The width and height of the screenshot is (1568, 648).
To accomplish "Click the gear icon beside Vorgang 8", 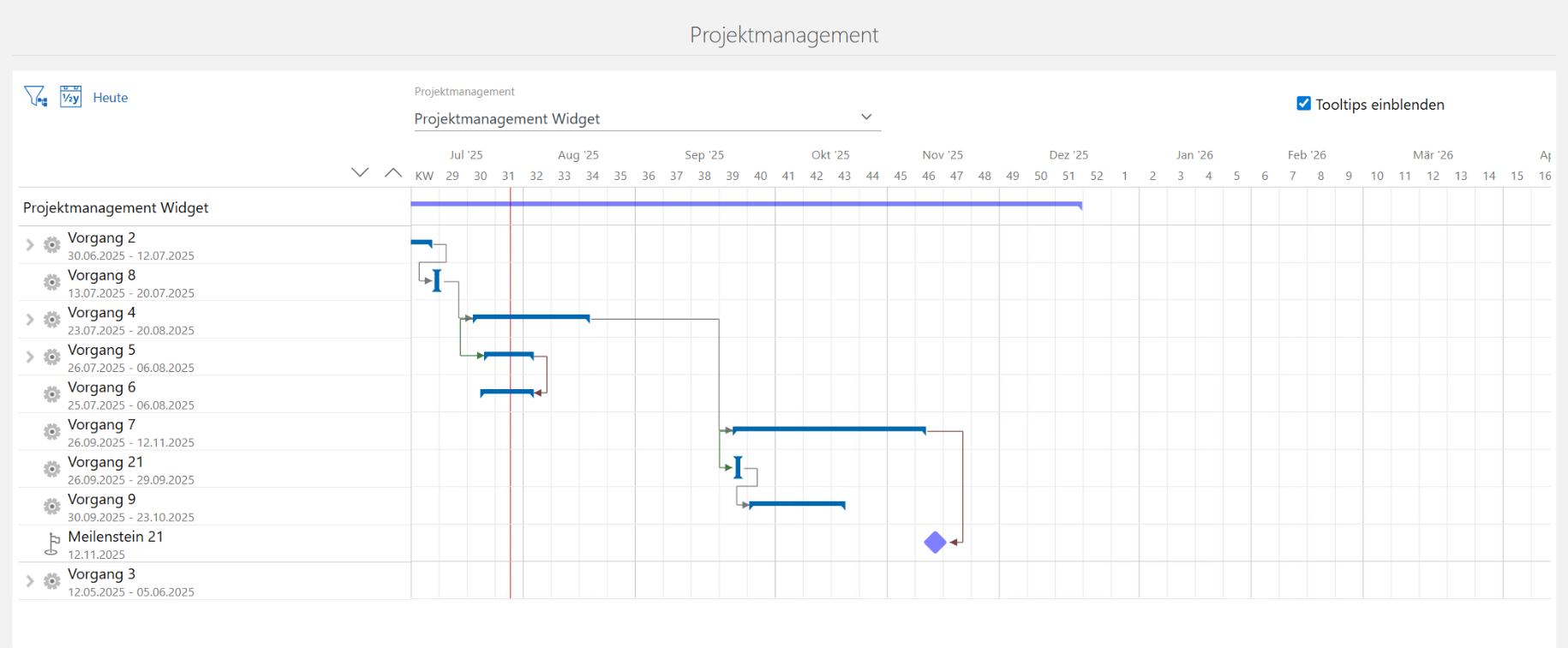I will [x=52, y=283].
